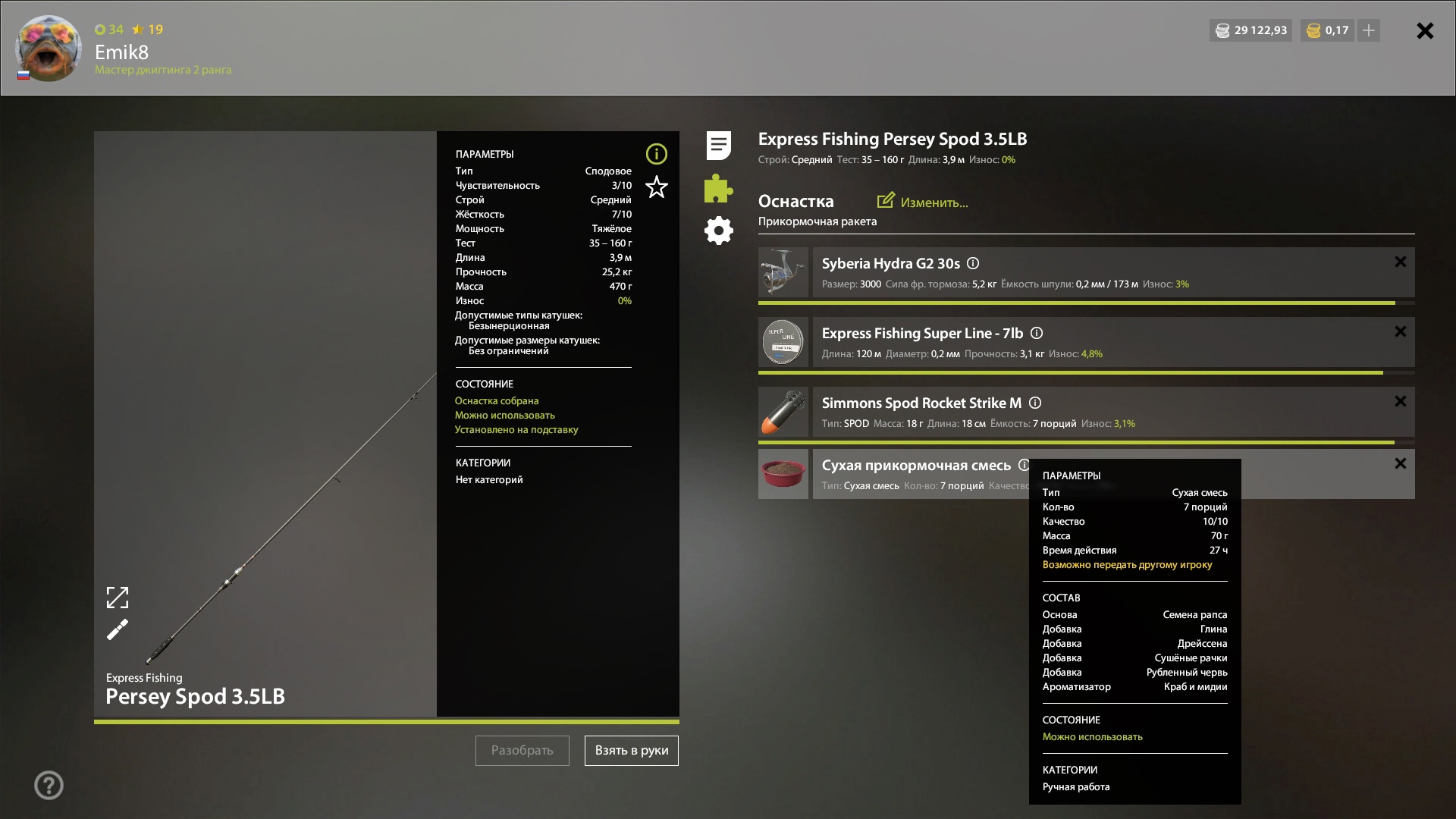Click the Рубленный червь additive value
Screen dimensions: 1456x819
pyautogui.click(x=1187, y=673)
